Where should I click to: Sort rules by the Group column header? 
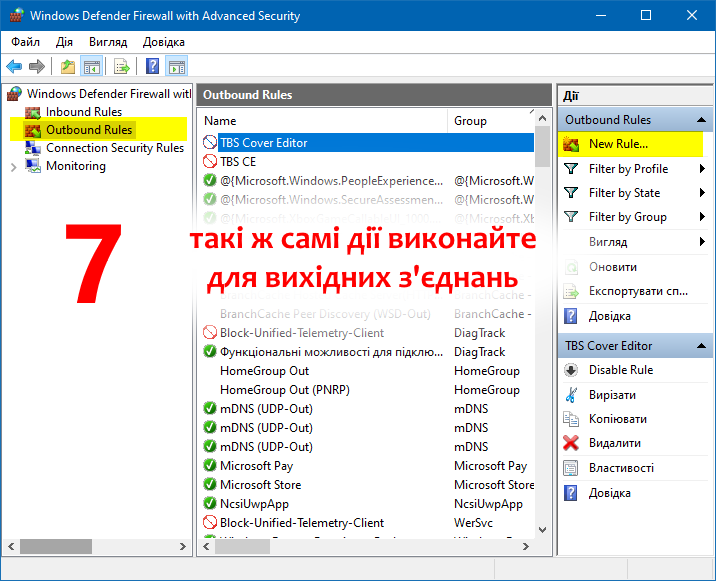click(x=491, y=121)
